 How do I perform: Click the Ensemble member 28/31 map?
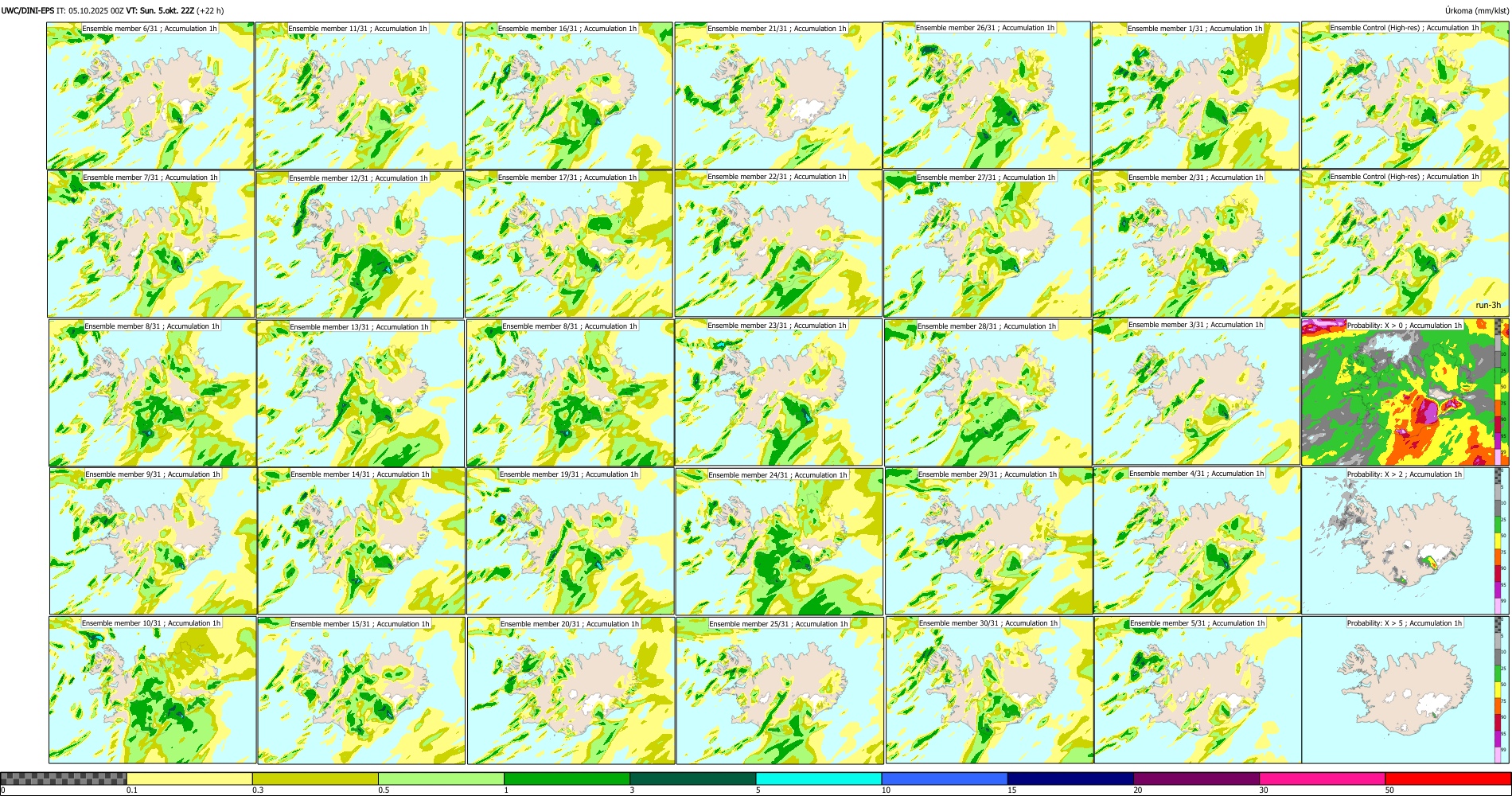[x=988, y=392]
